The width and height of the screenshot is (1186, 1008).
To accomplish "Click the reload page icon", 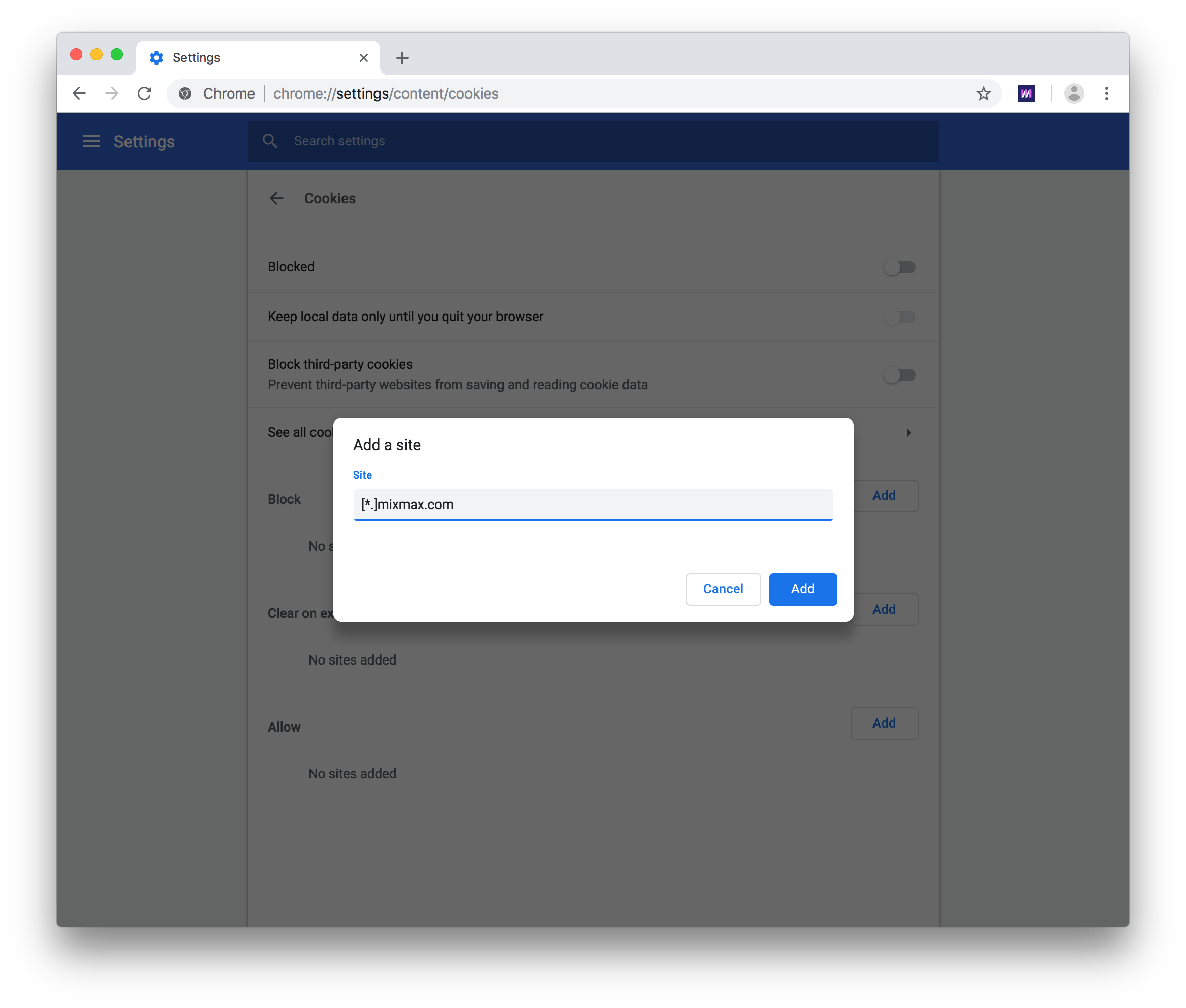I will pyautogui.click(x=145, y=93).
